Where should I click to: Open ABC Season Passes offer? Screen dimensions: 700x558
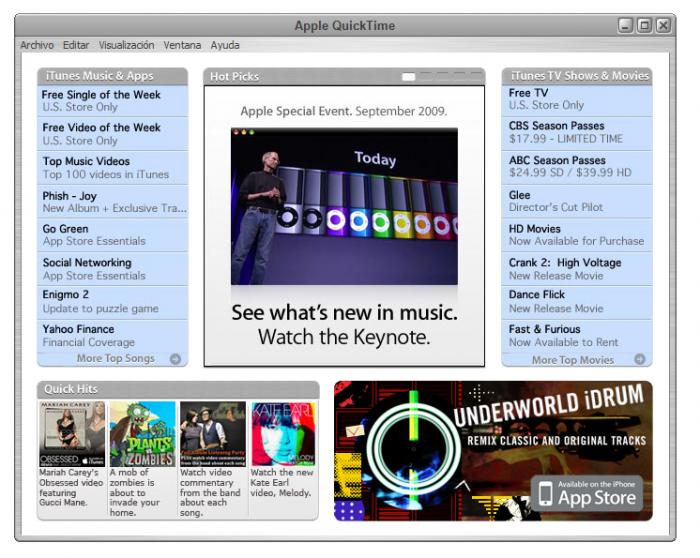[577, 167]
